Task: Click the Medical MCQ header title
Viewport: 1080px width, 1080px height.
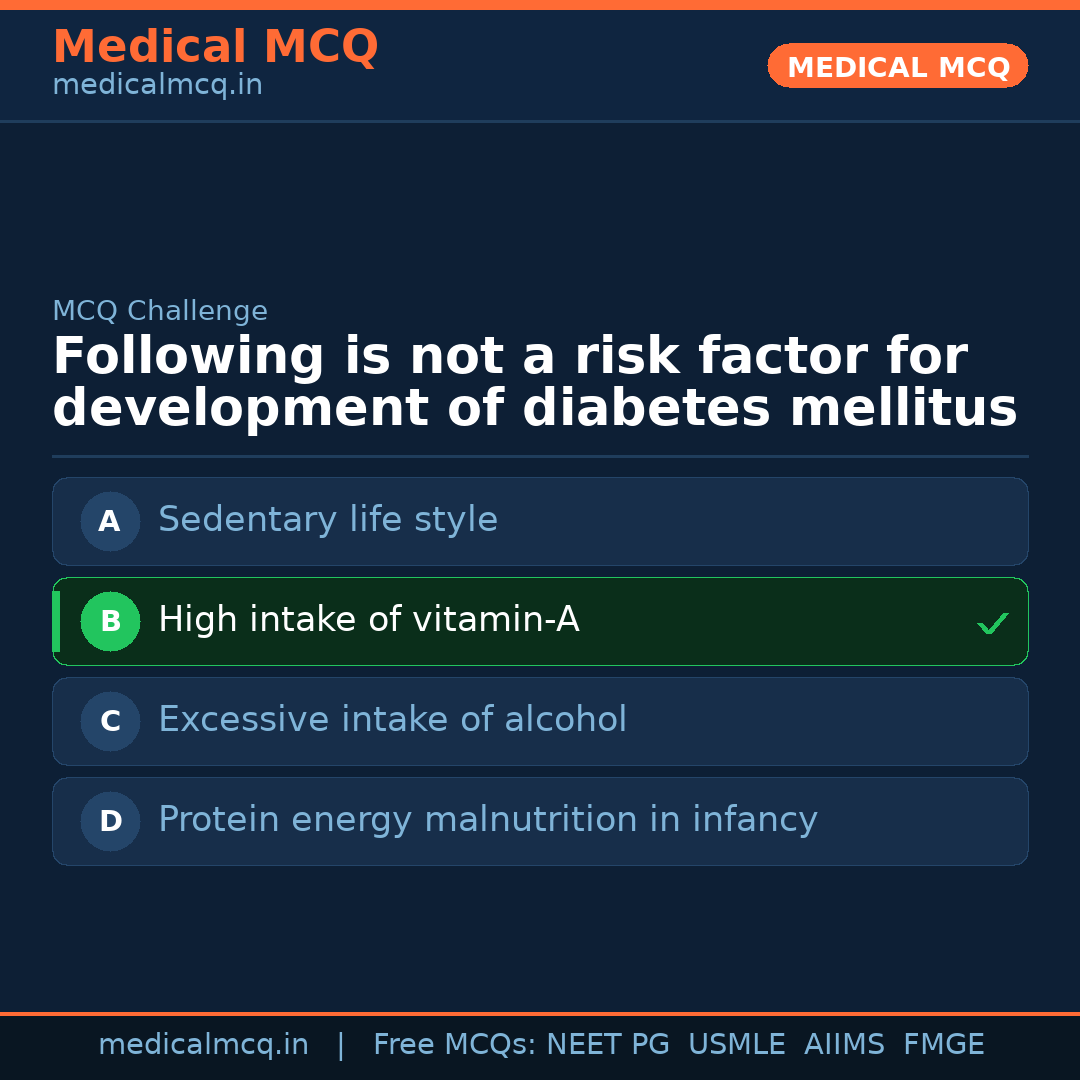Action: [x=215, y=47]
